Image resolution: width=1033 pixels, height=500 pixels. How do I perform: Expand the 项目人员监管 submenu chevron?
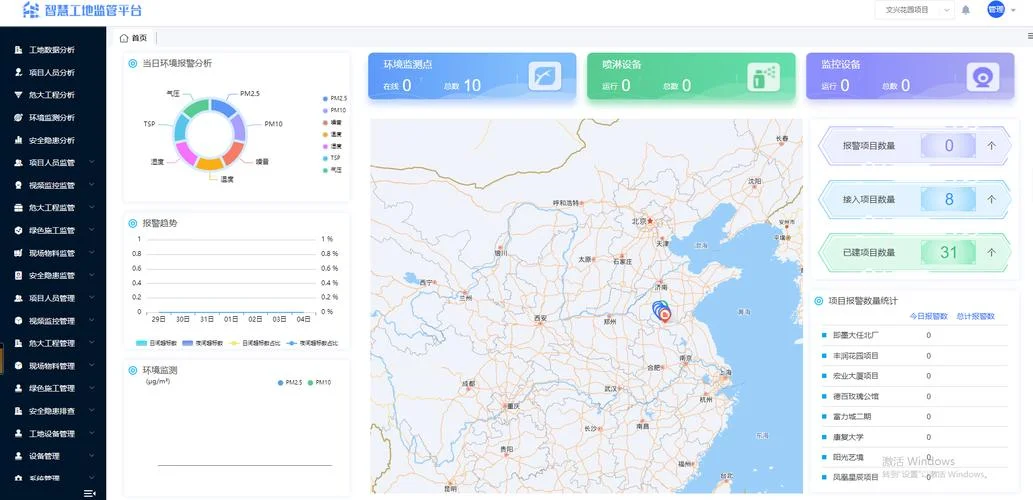tap(92, 162)
